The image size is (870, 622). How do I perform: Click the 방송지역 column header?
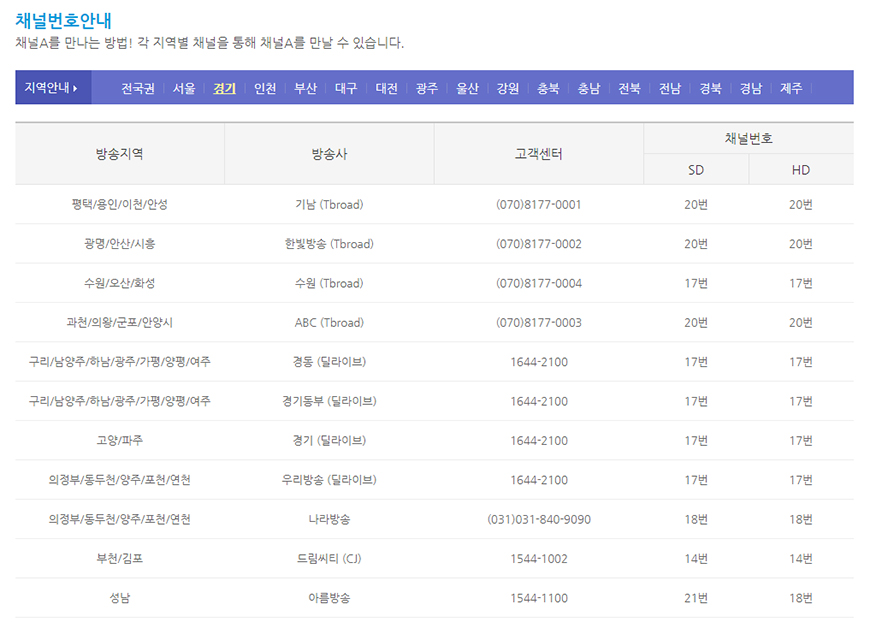coord(119,154)
